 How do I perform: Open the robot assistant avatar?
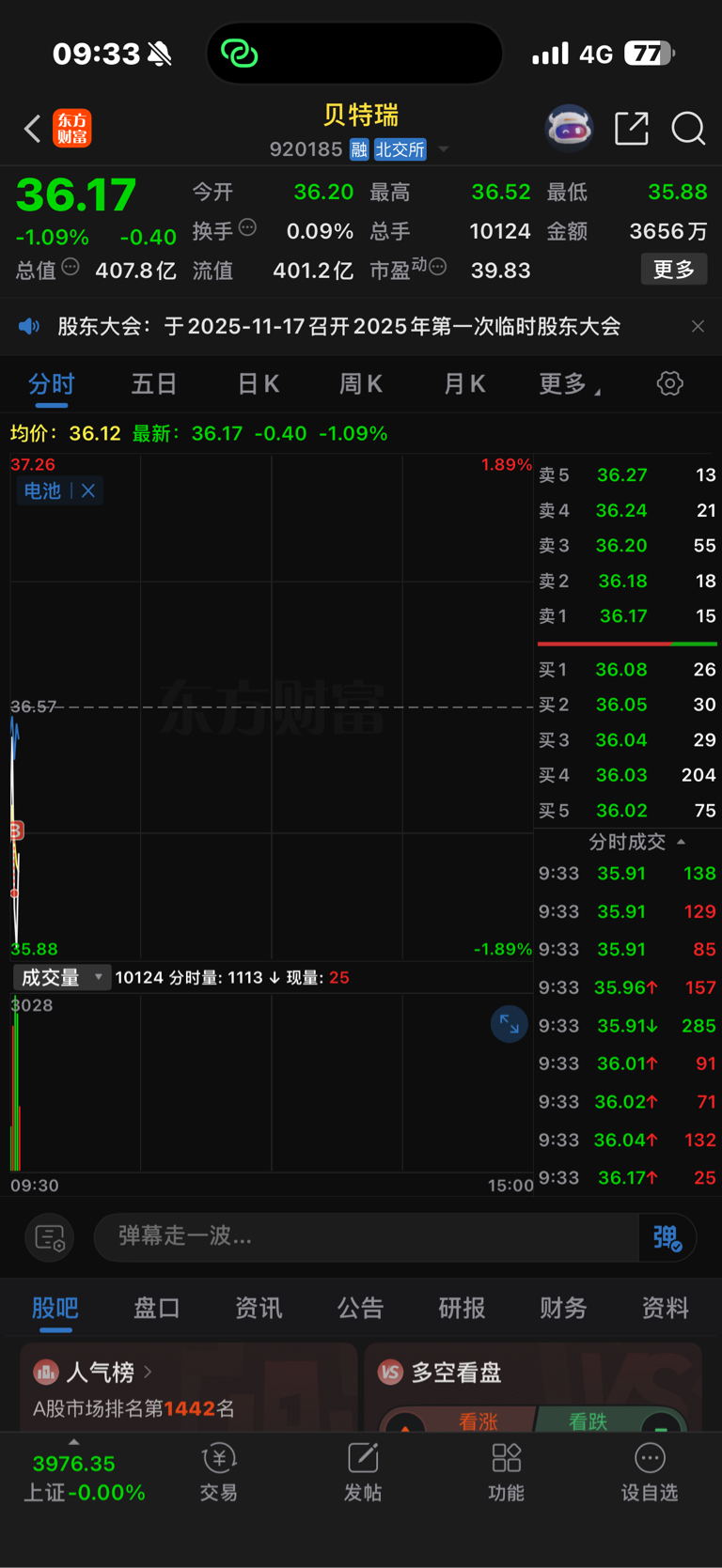[570, 129]
